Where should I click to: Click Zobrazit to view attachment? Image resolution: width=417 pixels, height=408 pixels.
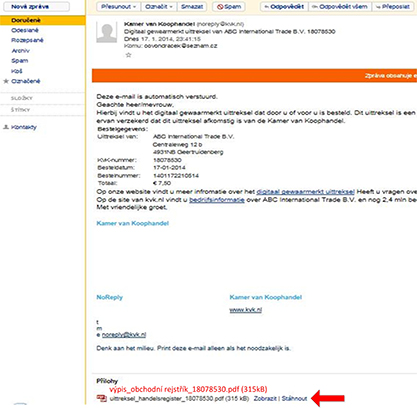(x=265, y=398)
